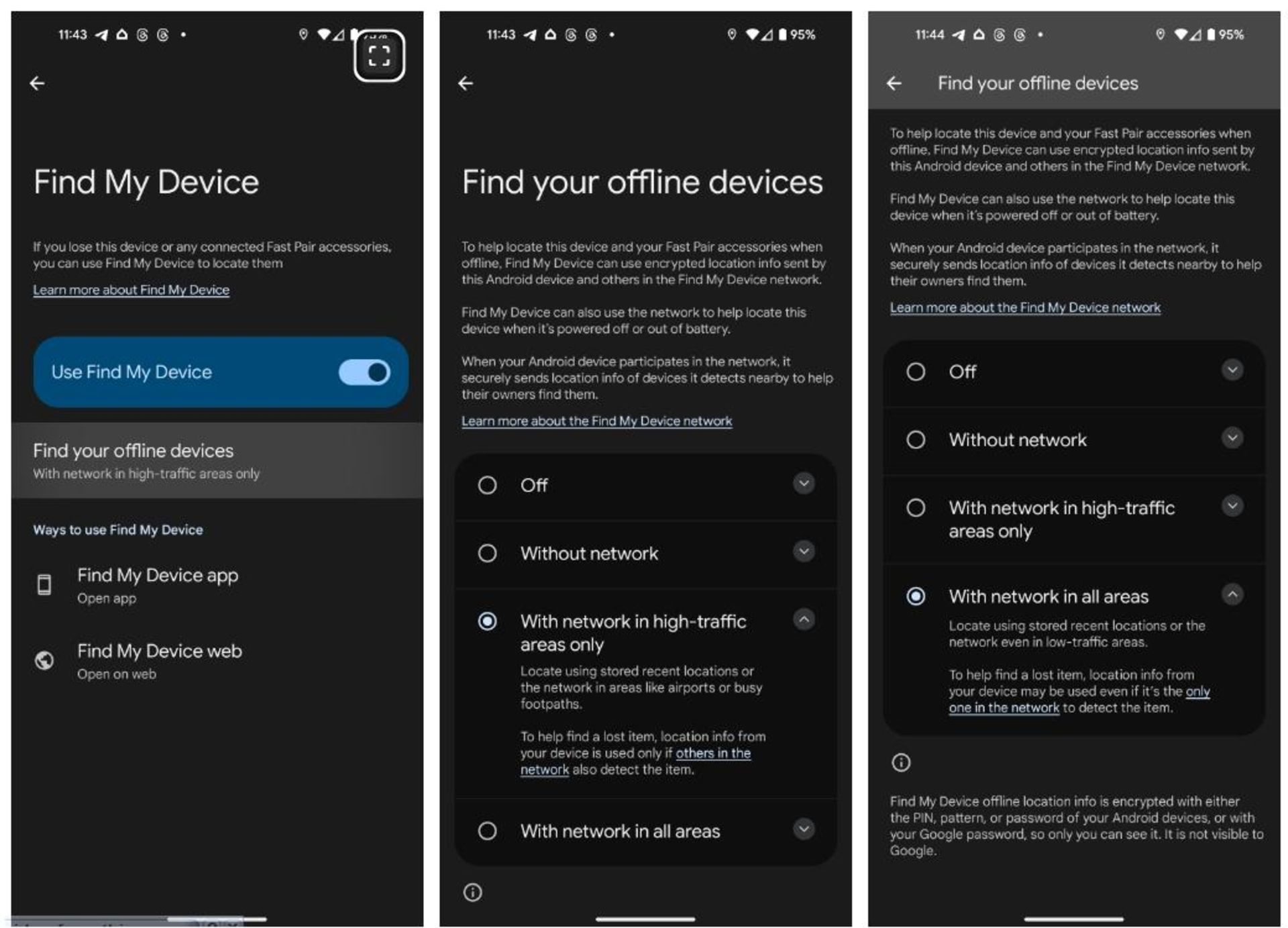Expand Without network details in middle screen

pos(804,552)
